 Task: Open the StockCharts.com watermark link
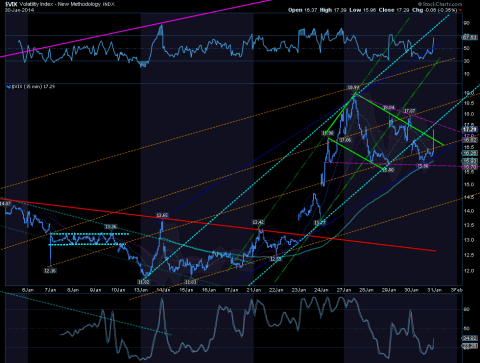(440, 4)
